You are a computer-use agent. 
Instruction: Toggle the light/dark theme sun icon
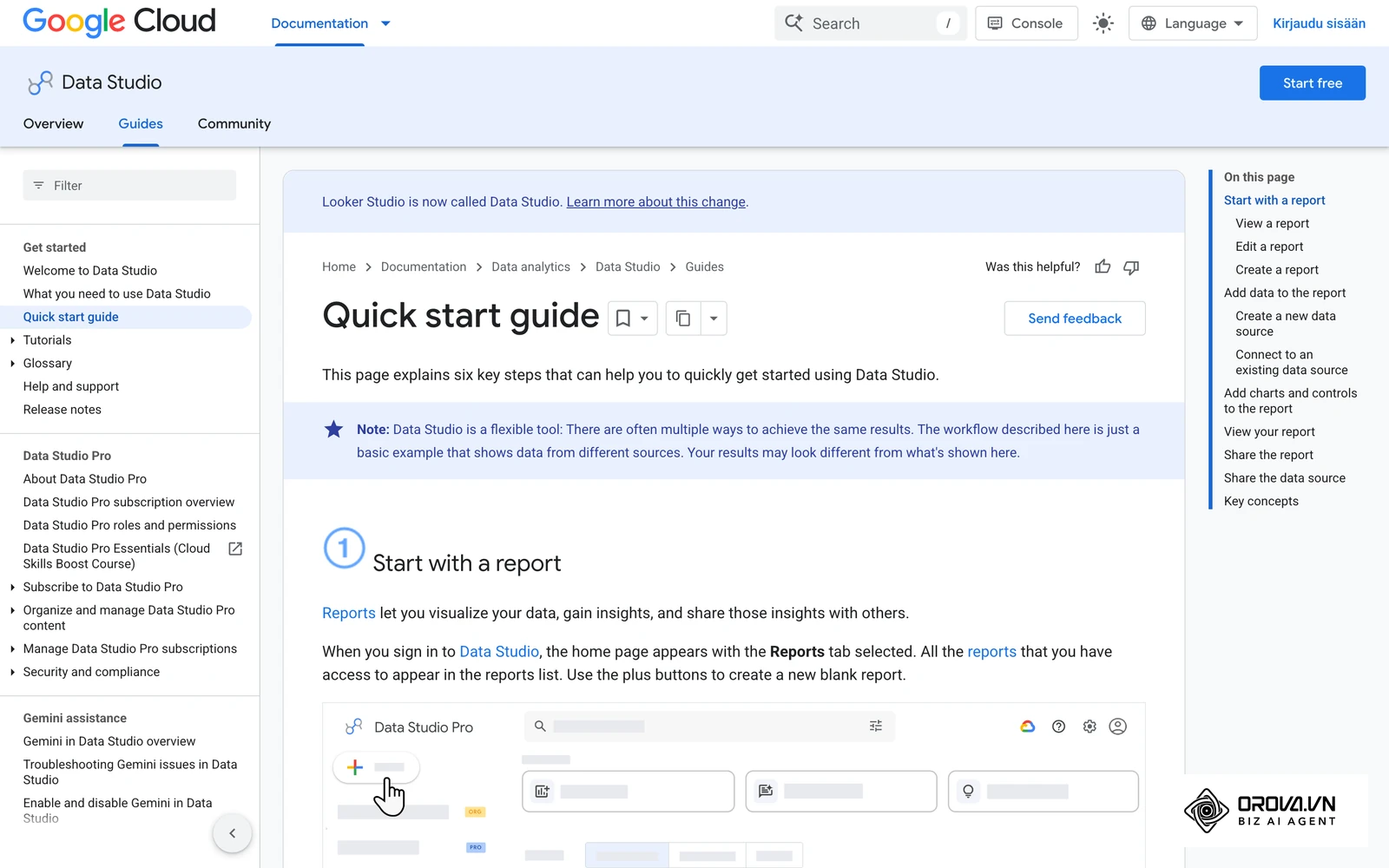(1103, 23)
